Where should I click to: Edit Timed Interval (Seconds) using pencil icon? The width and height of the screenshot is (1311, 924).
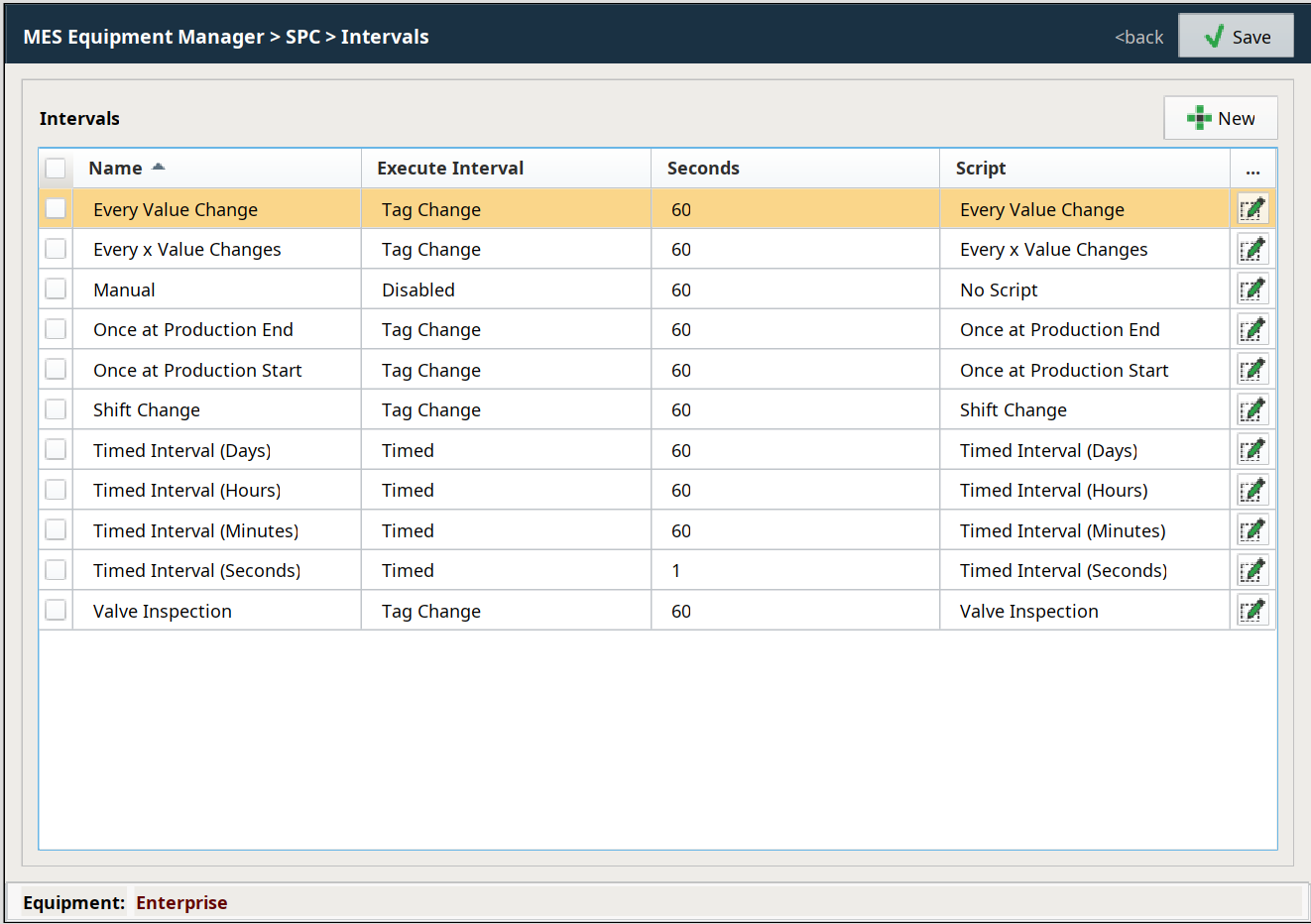point(1252,570)
